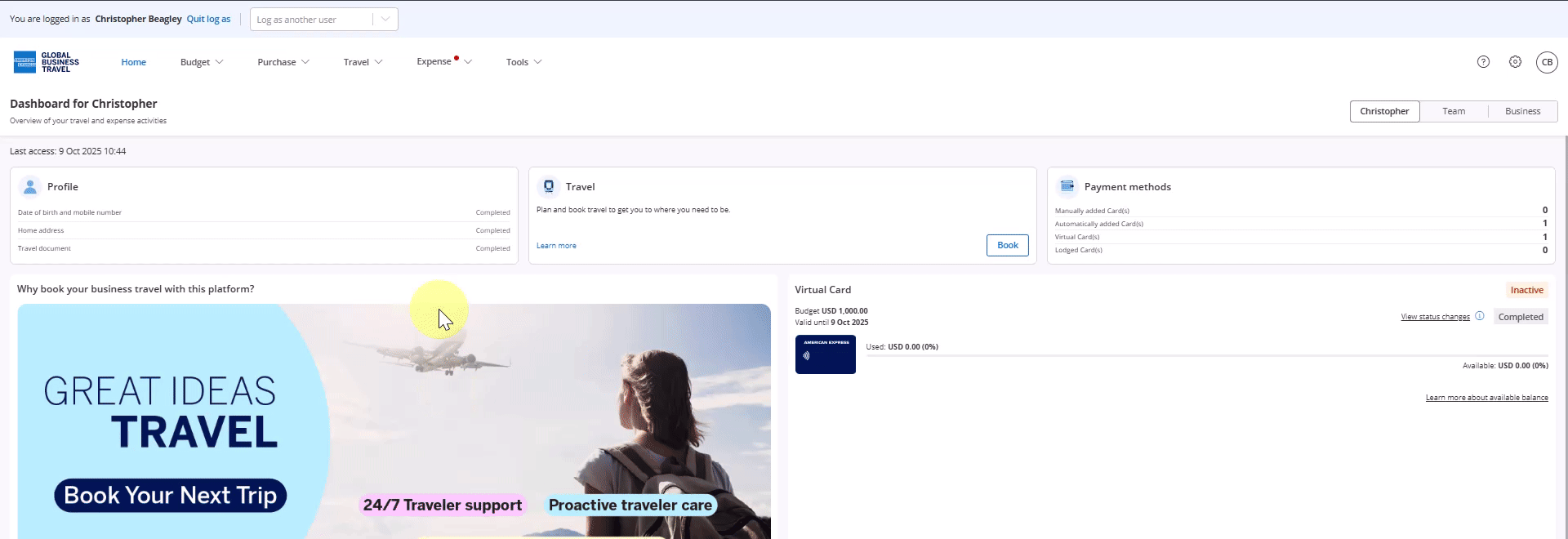Click the Date of birth and mobile number row
Image resolution: width=1568 pixels, height=539 pixels.
pyautogui.click(x=264, y=212)
